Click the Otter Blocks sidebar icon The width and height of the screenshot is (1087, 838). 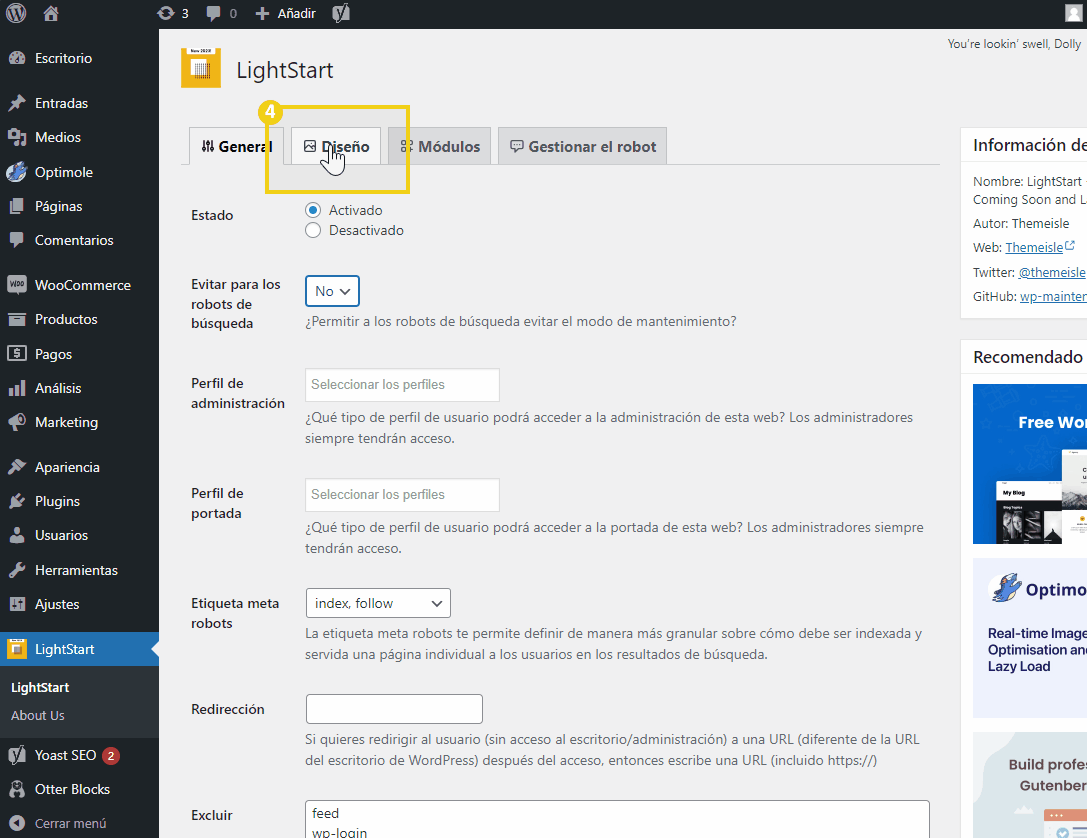(x=17, y=789)
